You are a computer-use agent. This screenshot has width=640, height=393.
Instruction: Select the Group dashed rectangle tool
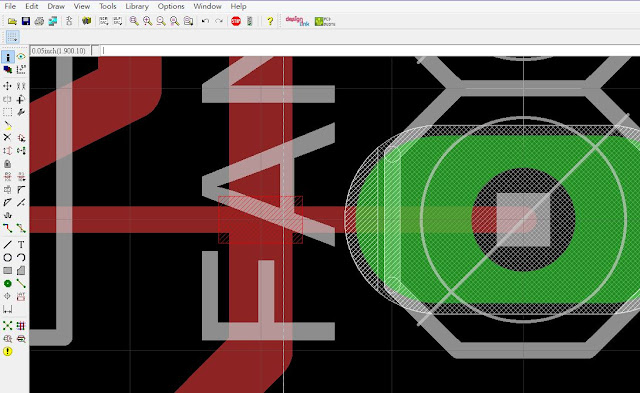7,112
